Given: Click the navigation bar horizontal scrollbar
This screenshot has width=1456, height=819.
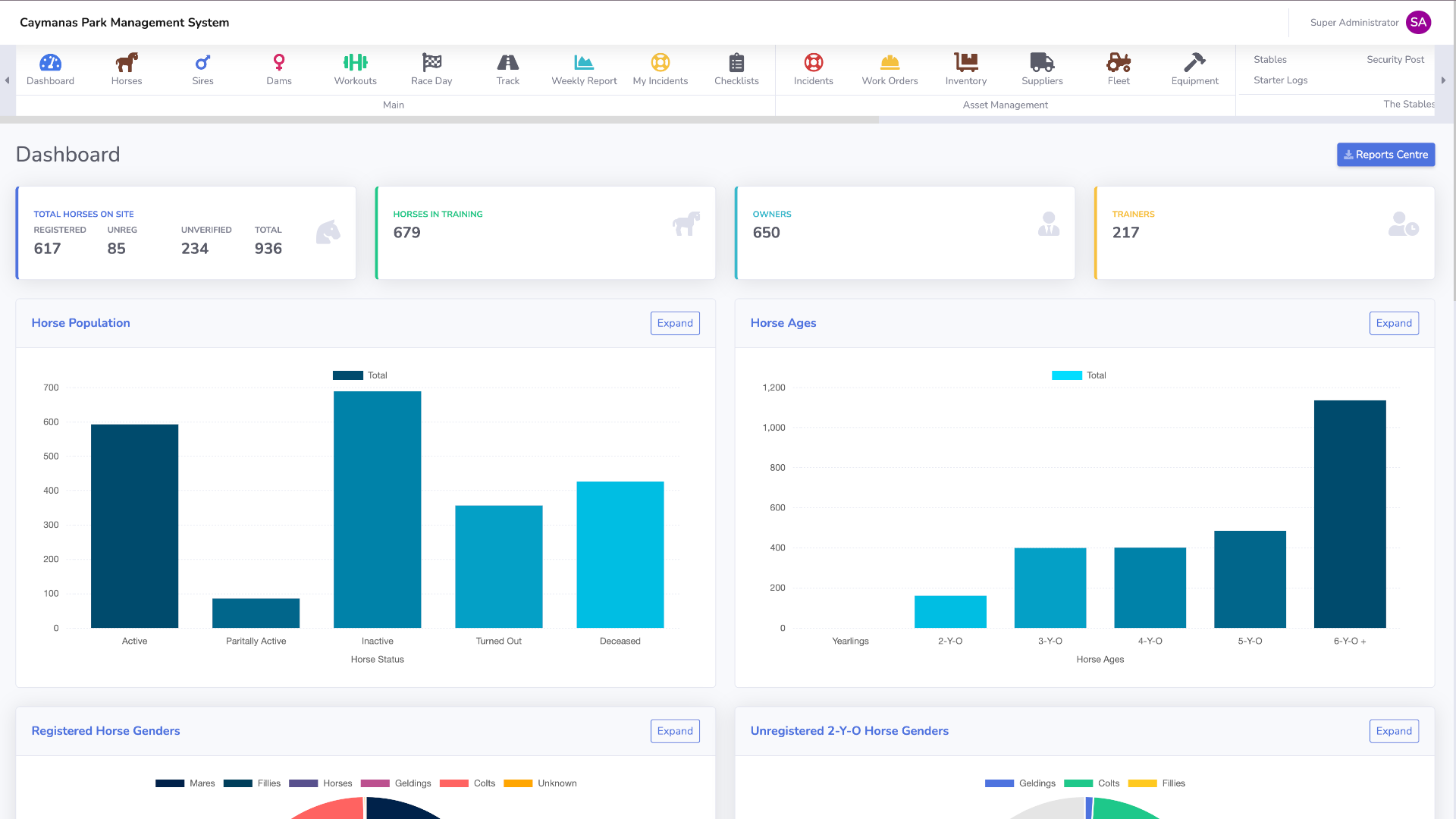Looking at the screenshot, I should pyautogui.click(x=440, y=120).
